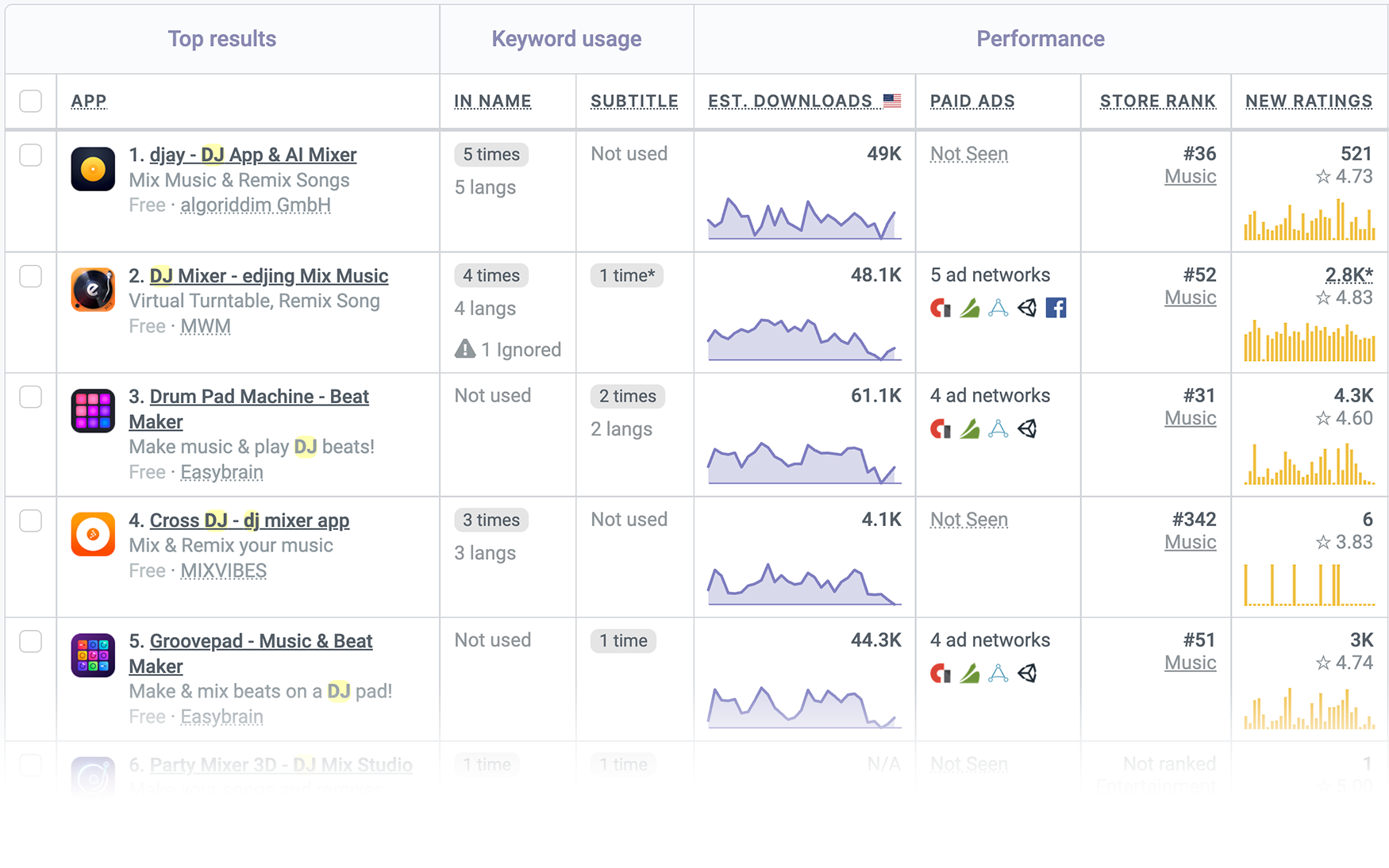The image size is (1389, 868).
Task: Sort by the NEW RATINGS column header
Action: tap(1309, 102)
